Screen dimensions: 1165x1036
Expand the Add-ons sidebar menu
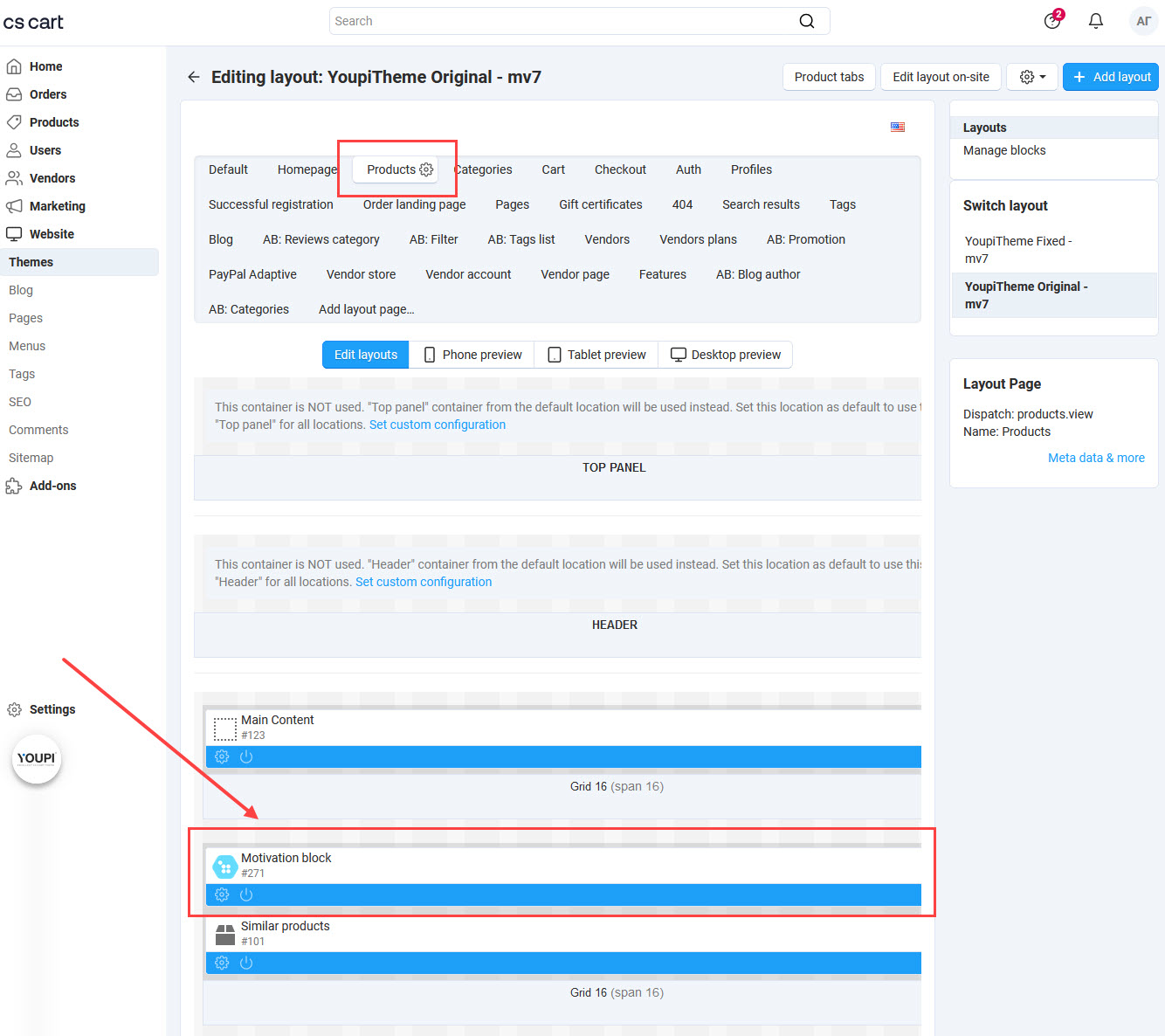point(52,486)
